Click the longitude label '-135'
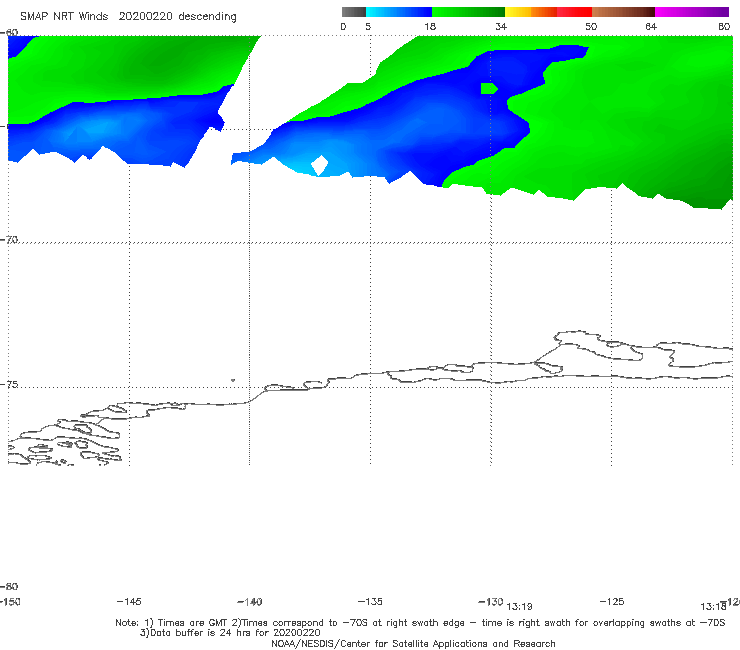740x650 pixels. pos(370,601)
